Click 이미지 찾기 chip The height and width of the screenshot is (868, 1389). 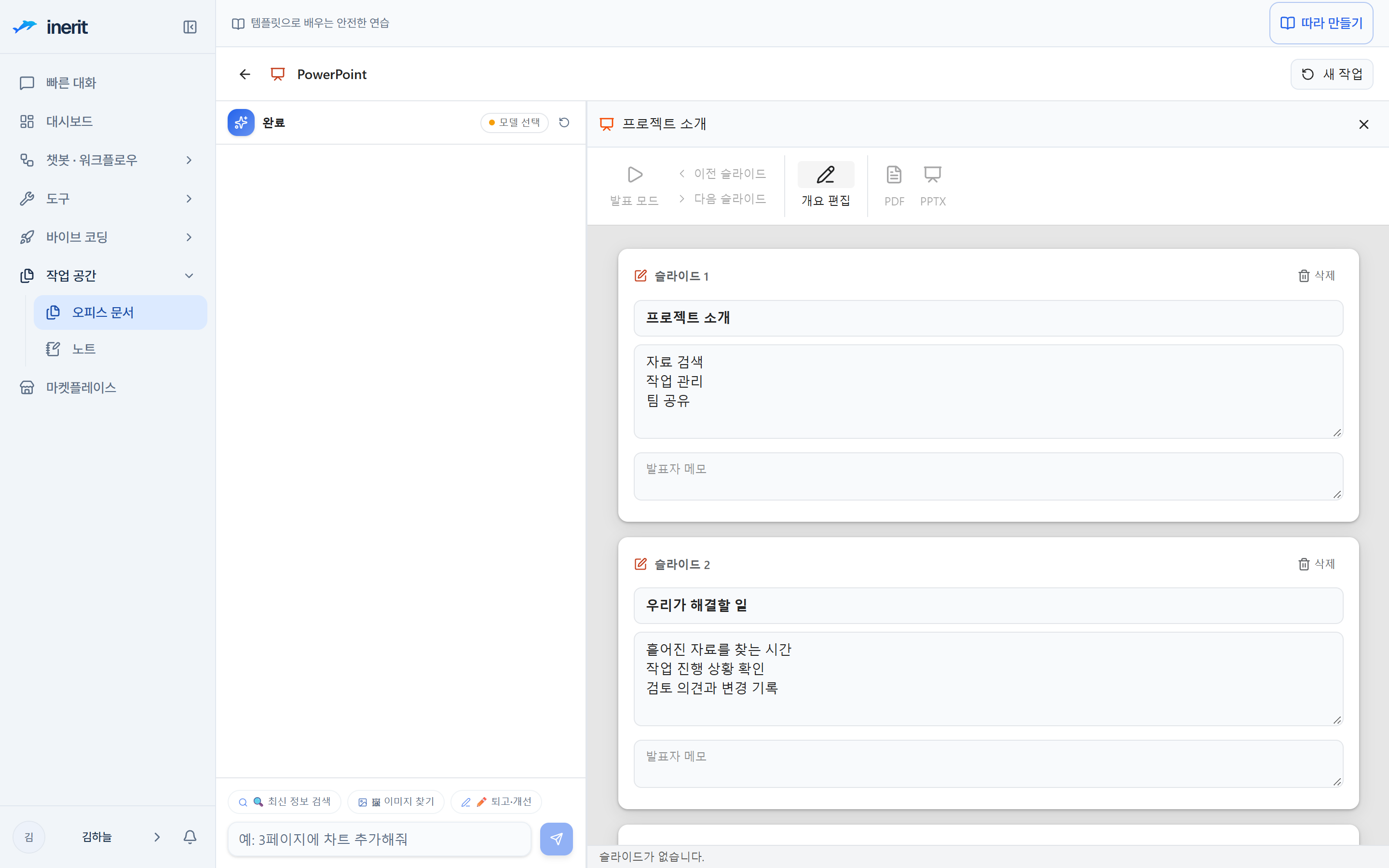point(396,802)
